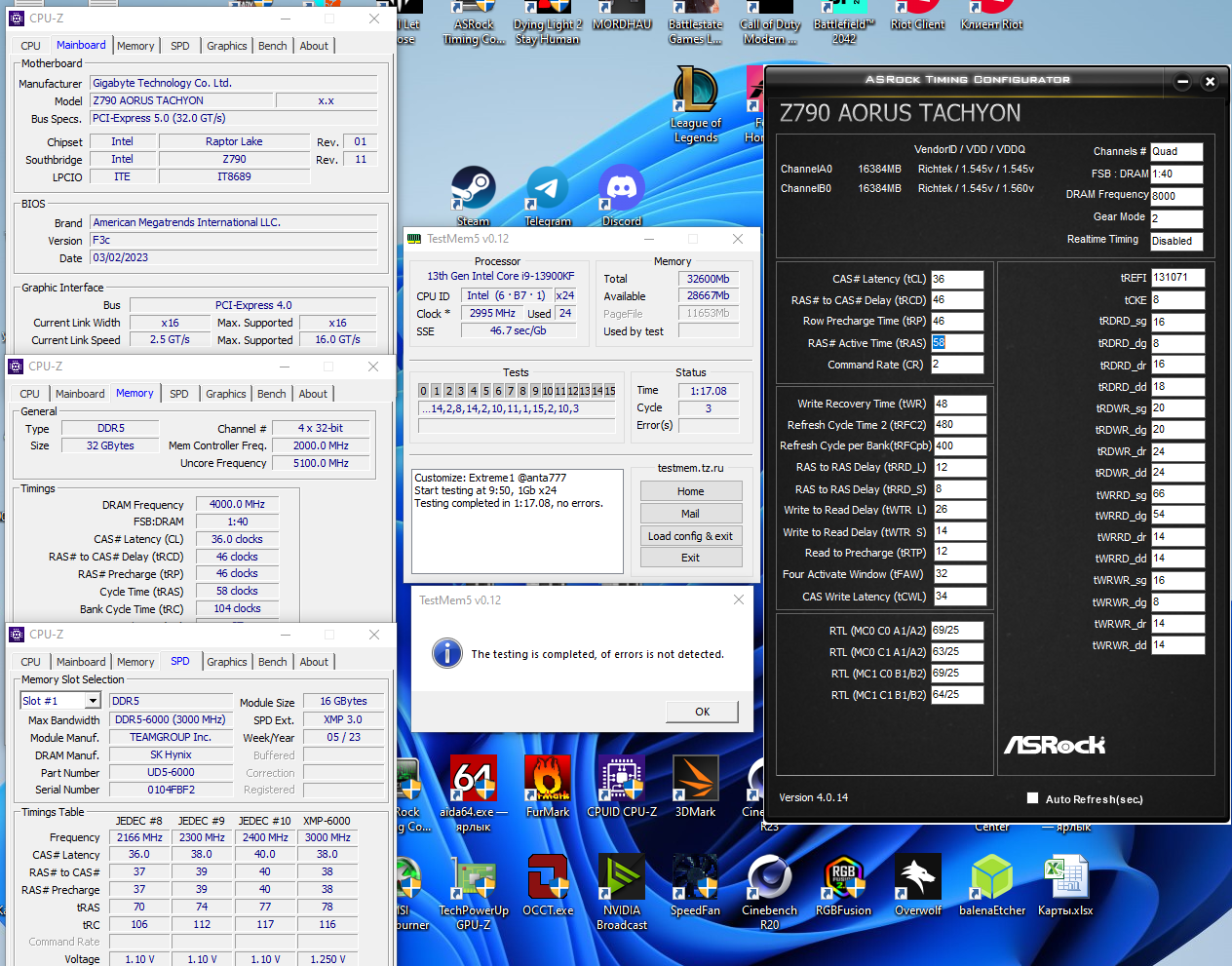Launch NVIDIA Broadcast desktop shortcut

[621, 892]
